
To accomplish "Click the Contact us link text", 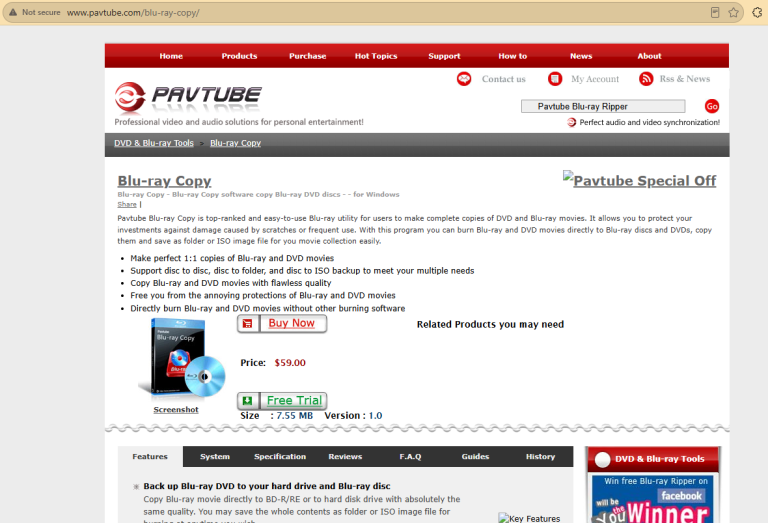I will [x=504, y=79].
